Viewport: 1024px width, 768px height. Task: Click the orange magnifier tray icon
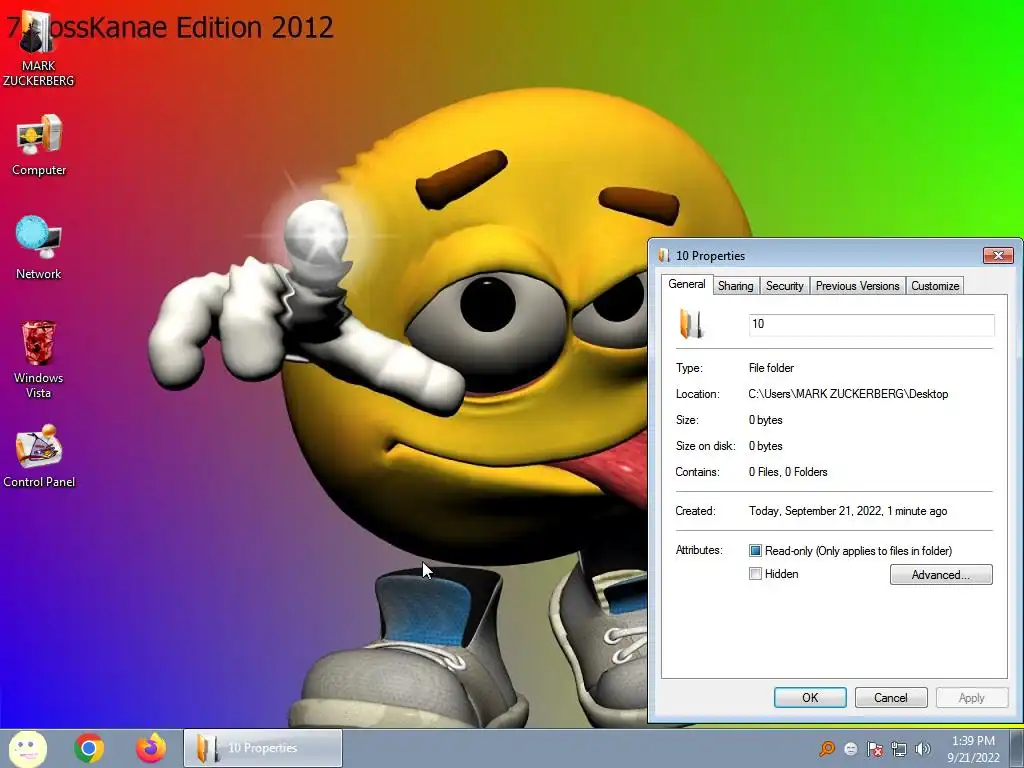click(x=827, y=748)
